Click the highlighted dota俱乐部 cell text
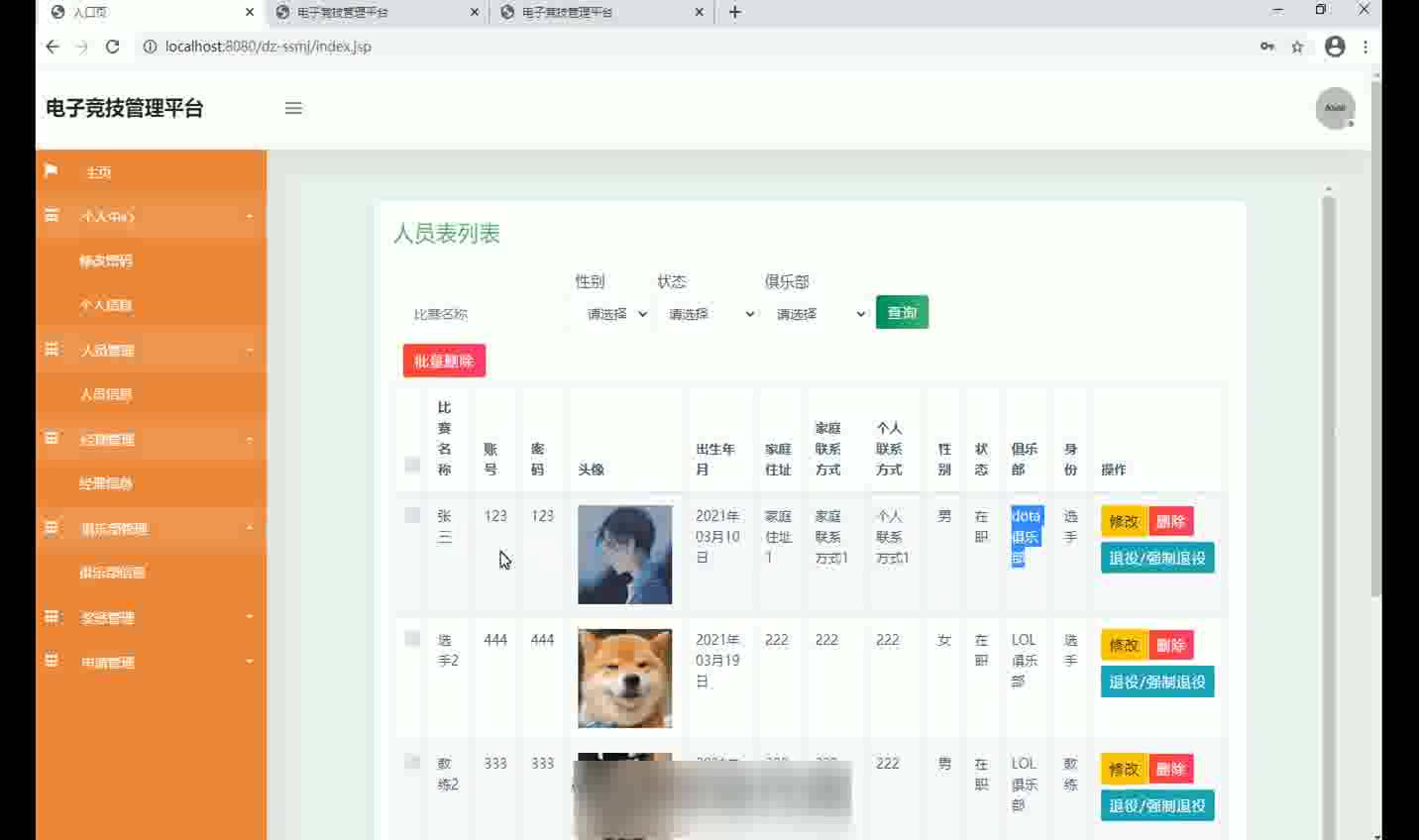Screen dimensions: 1419x840 tap(1026, 537)
